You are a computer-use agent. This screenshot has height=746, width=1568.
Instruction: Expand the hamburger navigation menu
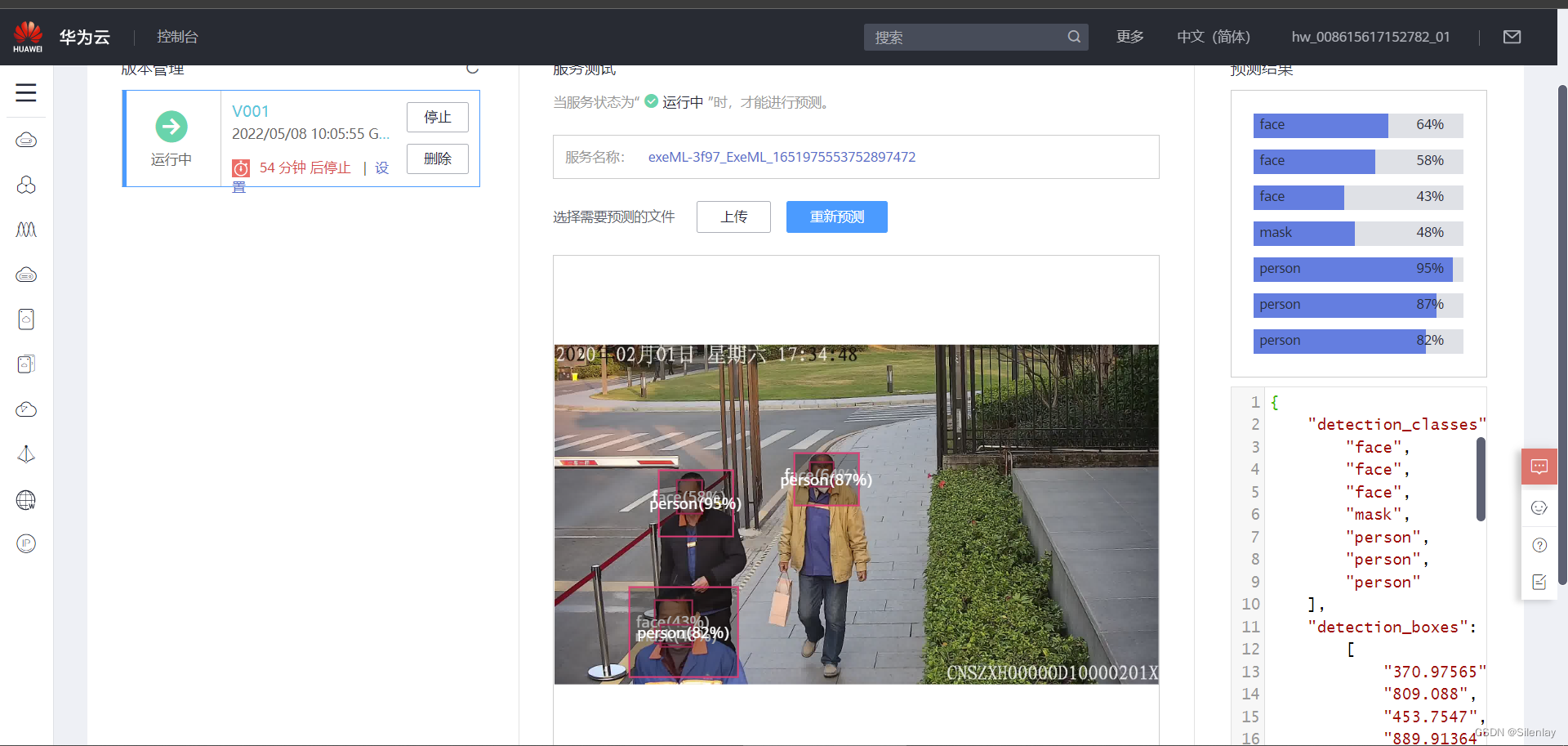coord(26,92)
